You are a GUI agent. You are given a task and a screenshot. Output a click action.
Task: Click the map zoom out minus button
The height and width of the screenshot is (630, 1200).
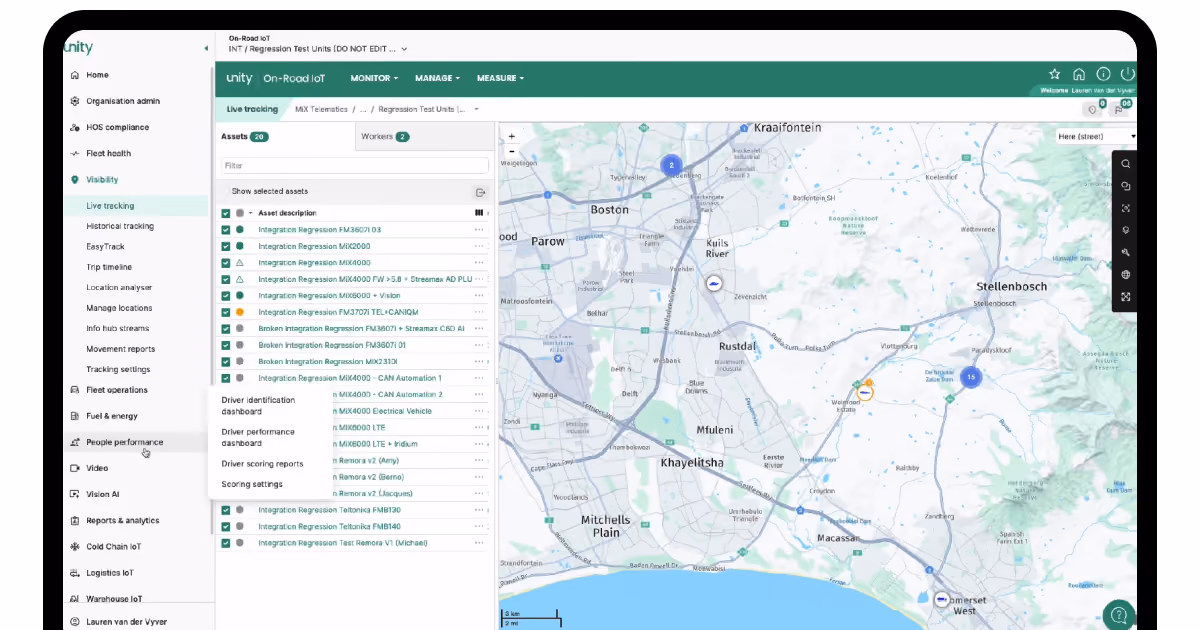coord(512,152)
